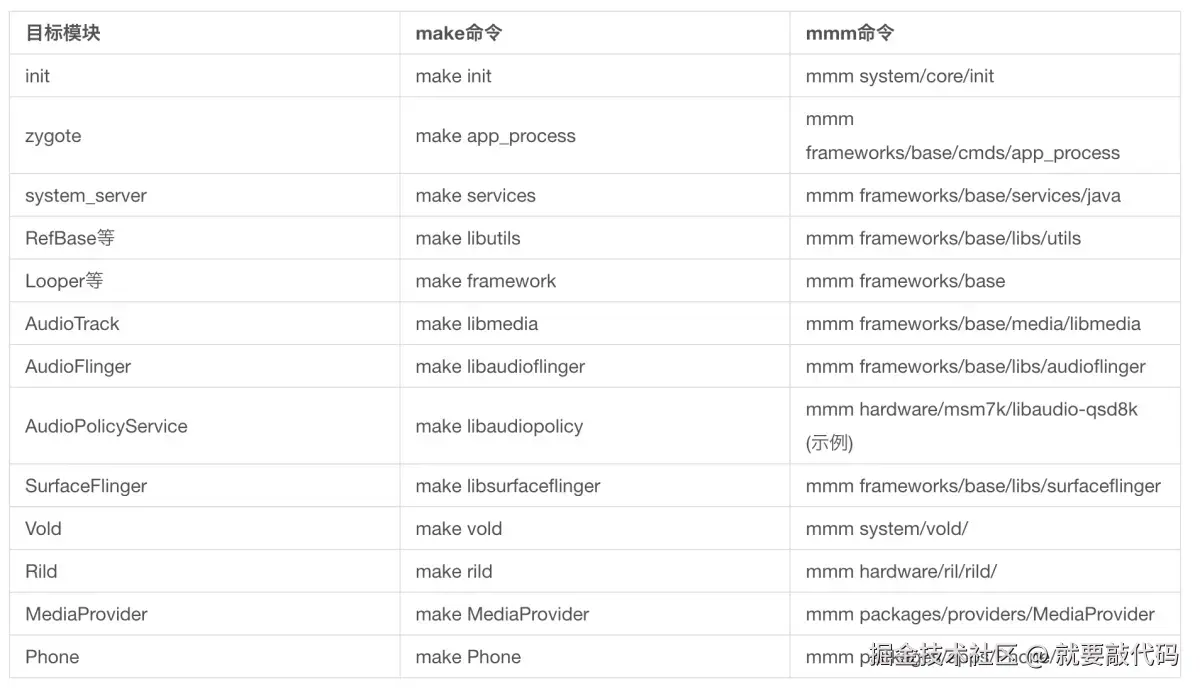The width and height of the screenshot is (1200, 689).
Task: Click the make libaudiopolicy command cell
Action: click(x=499, y=426)
